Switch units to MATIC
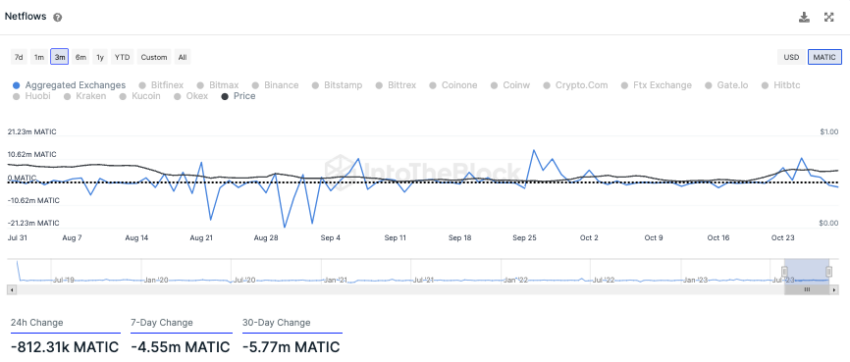850x362 pixels. tap(825, 57)
